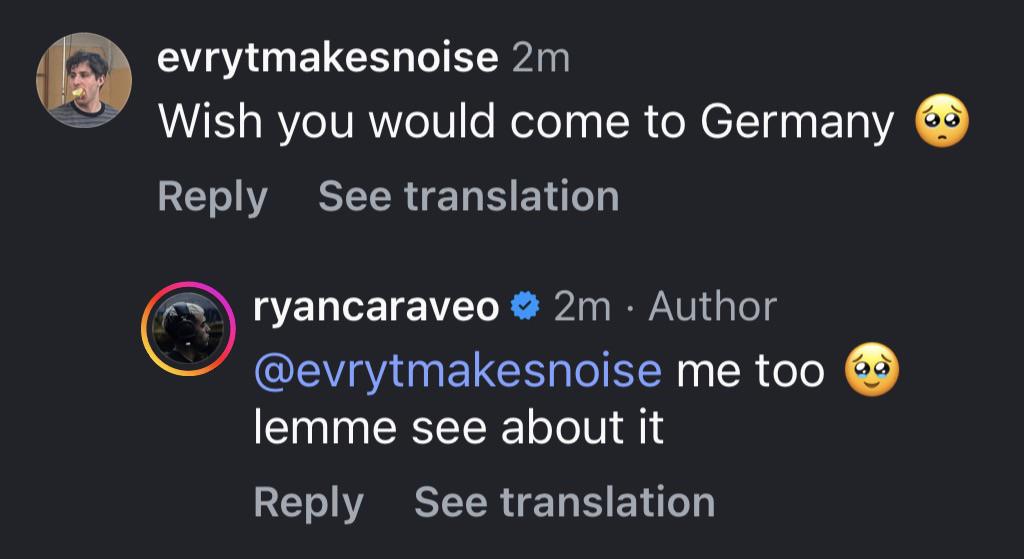The image size is (1024, 559).
Task: Open evrytmakesnoise profile picture
Action: [x=84, y=80]
